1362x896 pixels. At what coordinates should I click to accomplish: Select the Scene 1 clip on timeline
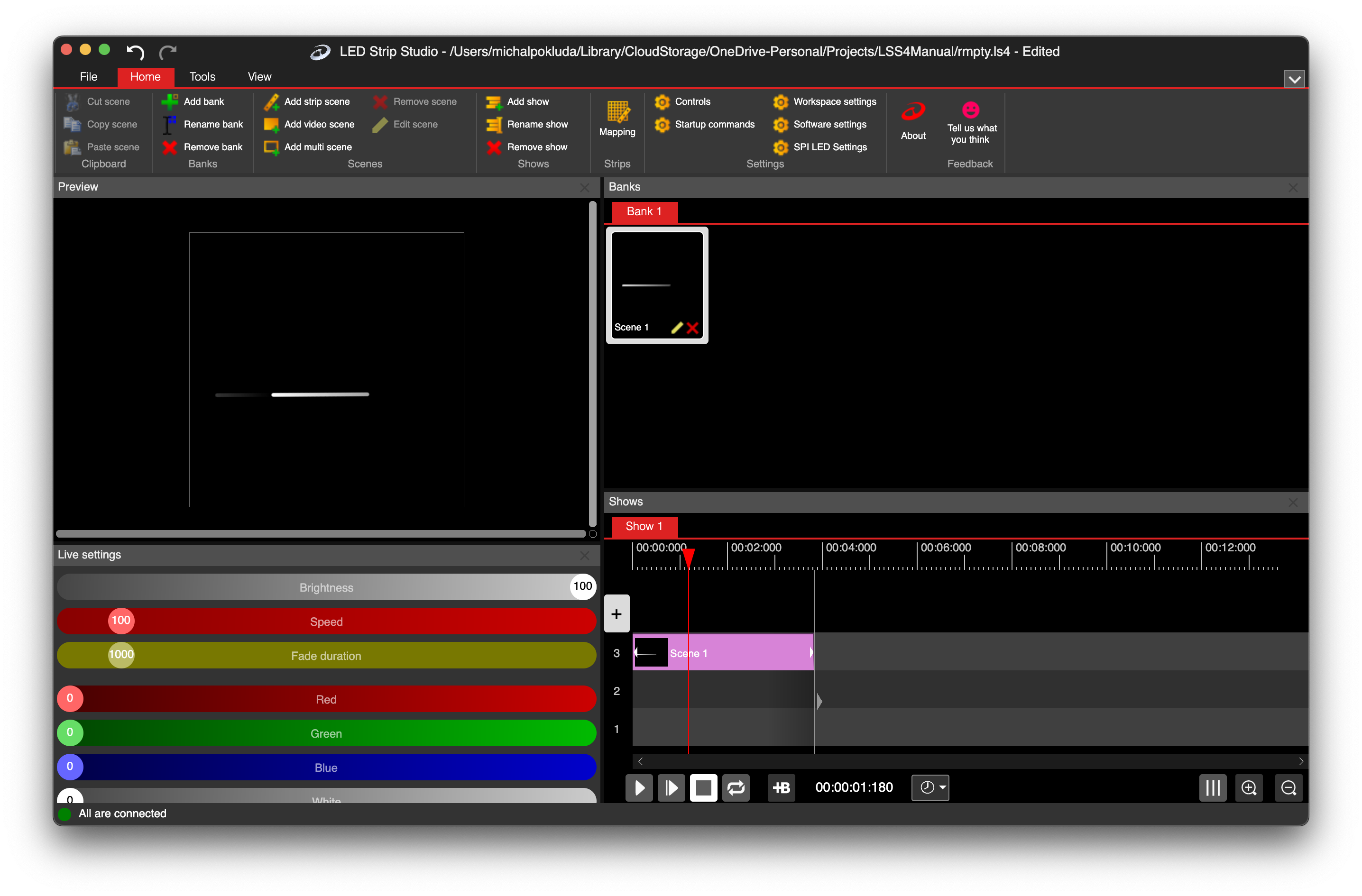coord(723,652)
